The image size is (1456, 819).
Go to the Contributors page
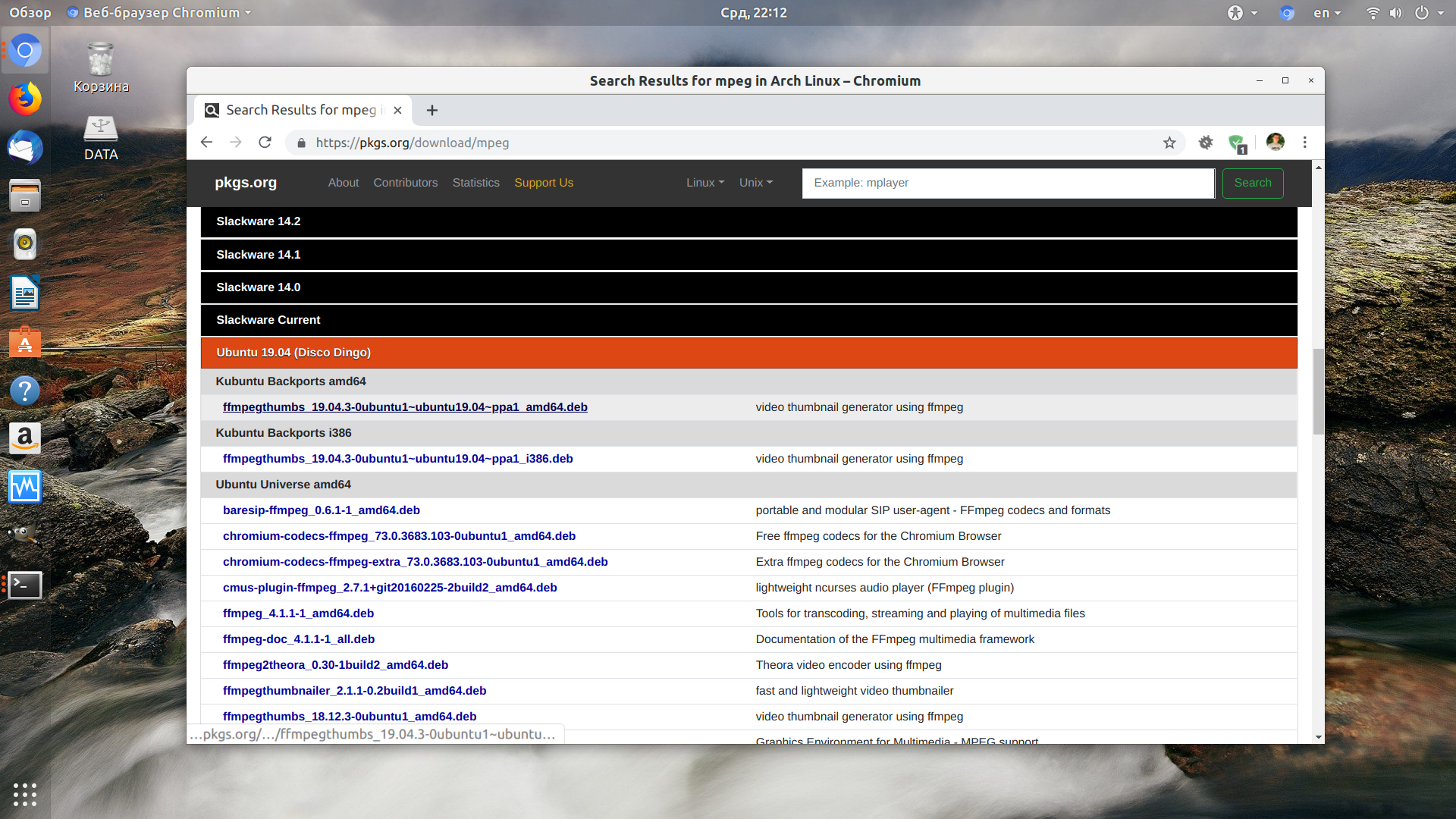pos(405,183)
